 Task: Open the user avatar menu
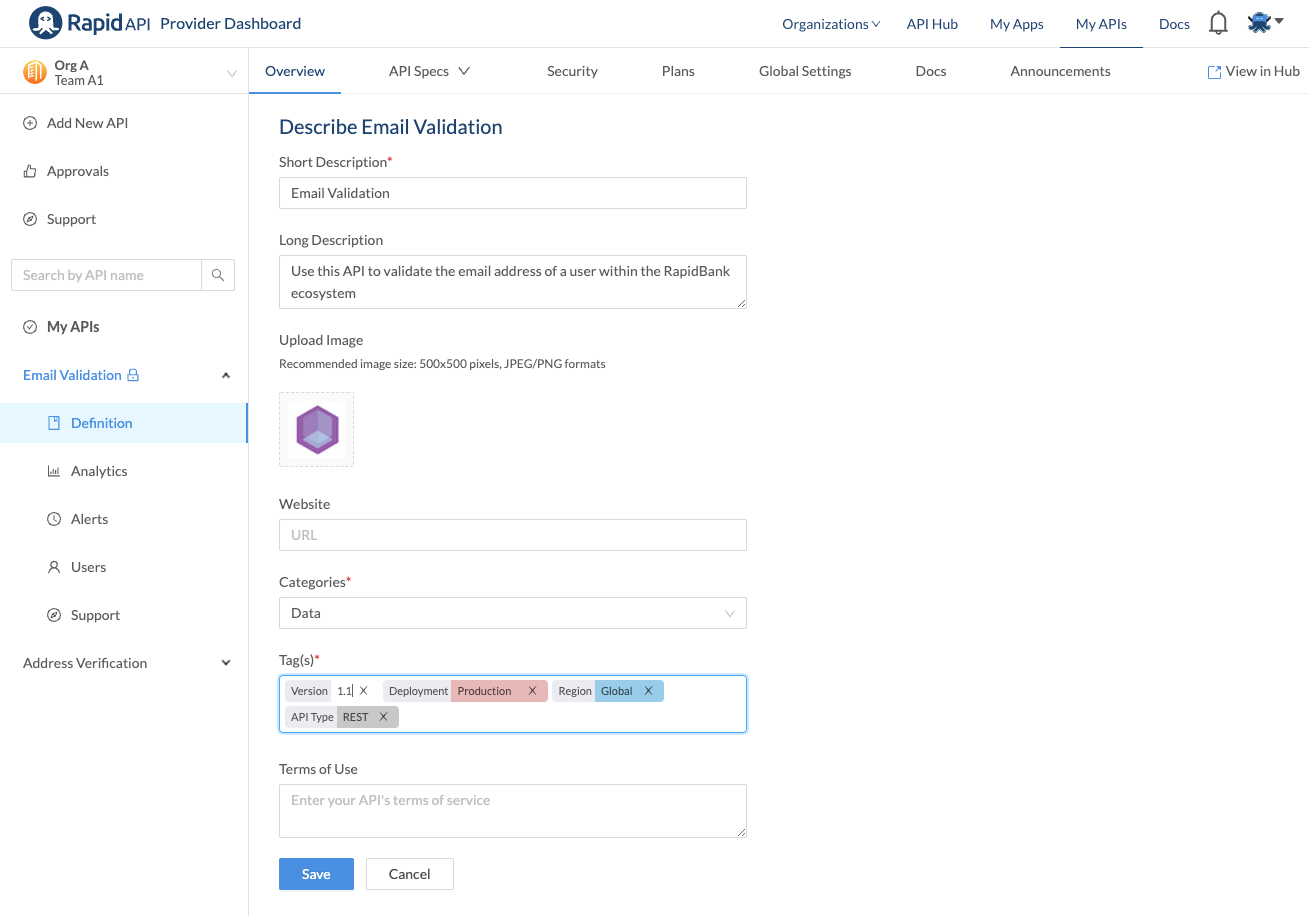[x=1265, y=23]
